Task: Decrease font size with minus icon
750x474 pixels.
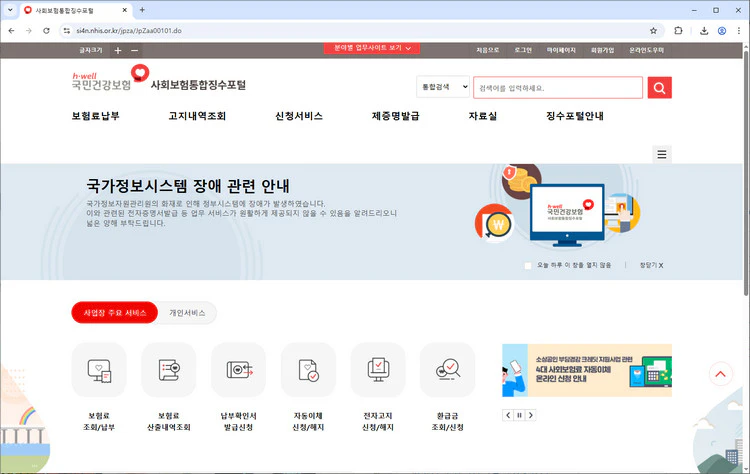Action: coord(135,50)
